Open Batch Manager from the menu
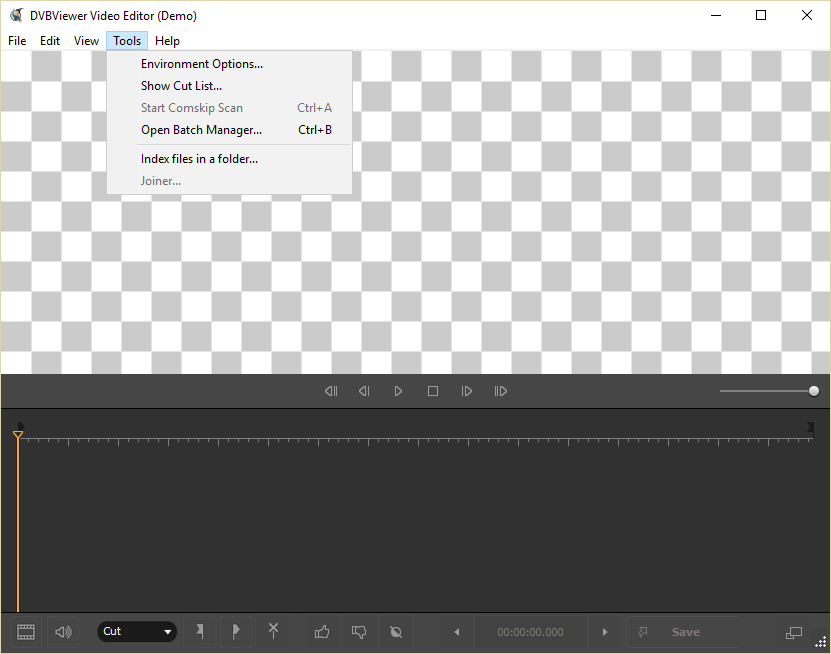This screenshot has height=654, width=831. pos(229,130)
